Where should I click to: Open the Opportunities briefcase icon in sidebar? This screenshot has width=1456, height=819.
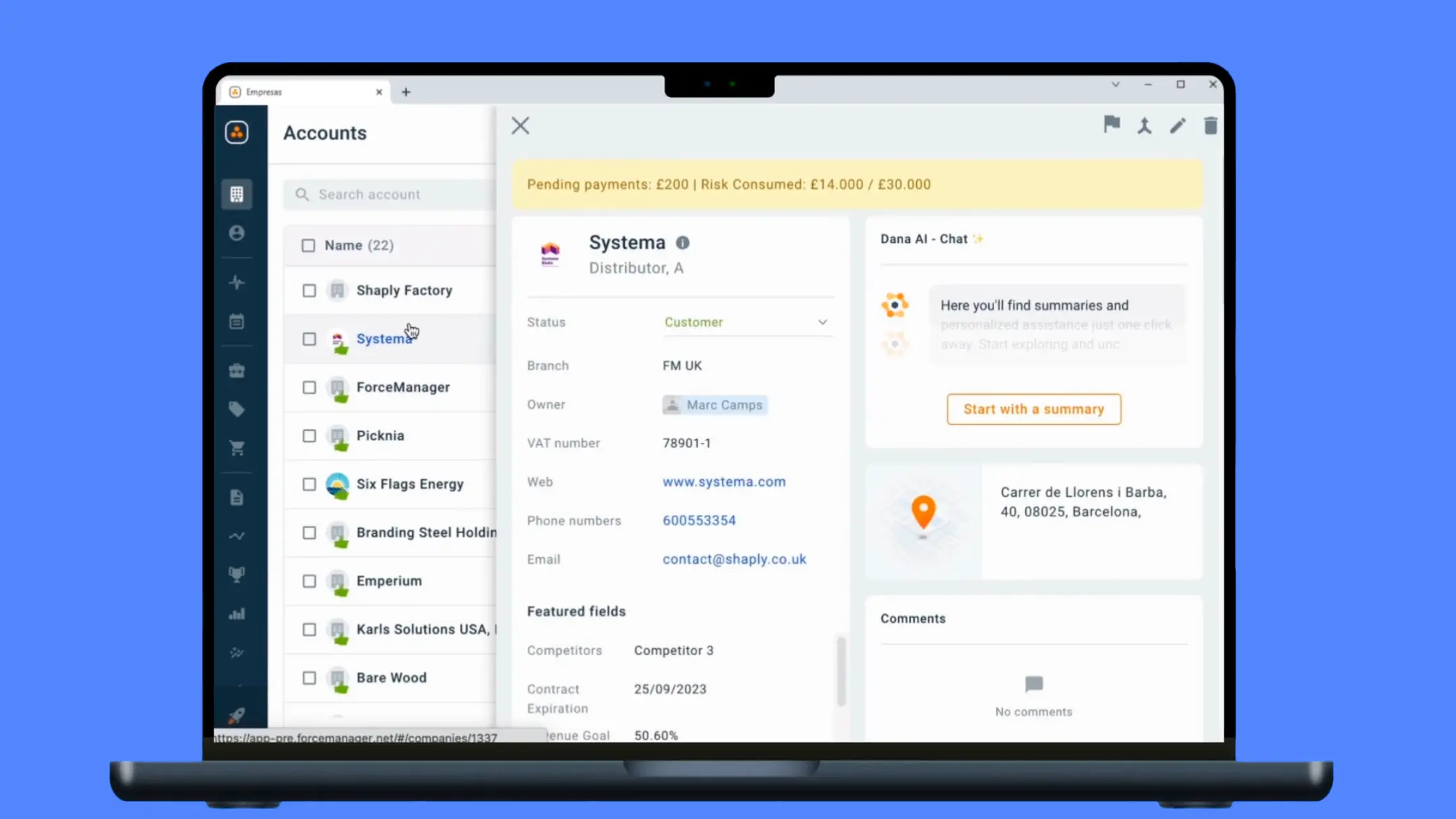tap(237, 371)
